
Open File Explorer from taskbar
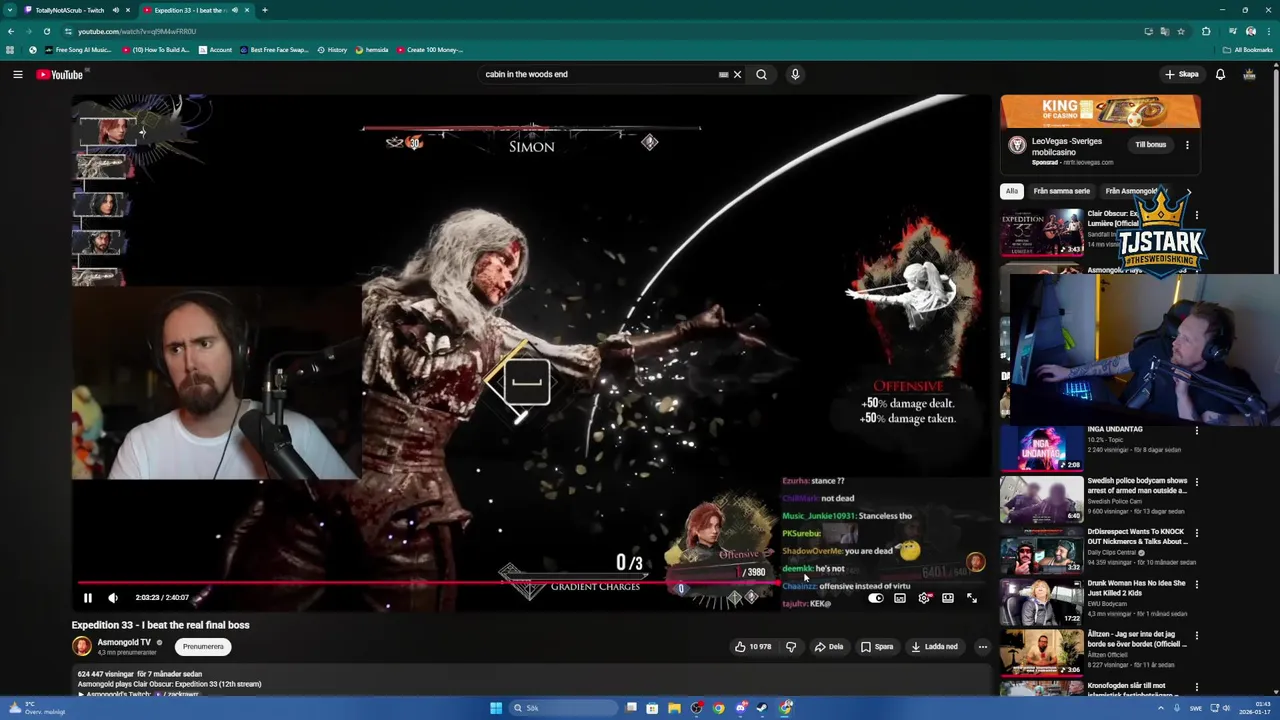674,708
